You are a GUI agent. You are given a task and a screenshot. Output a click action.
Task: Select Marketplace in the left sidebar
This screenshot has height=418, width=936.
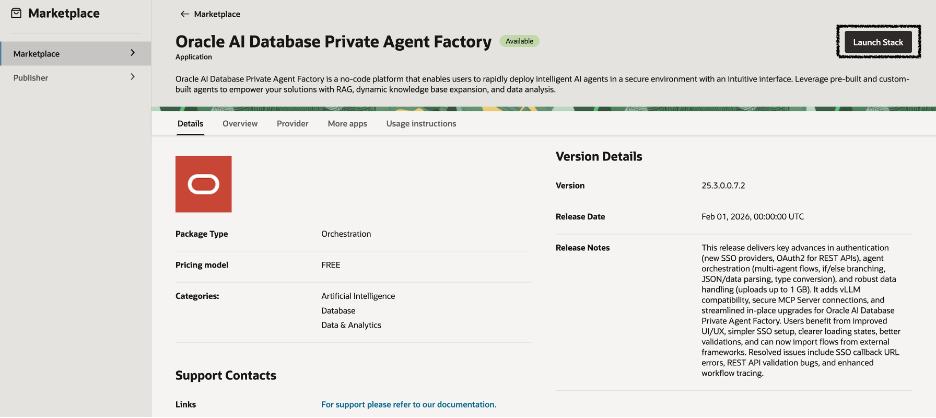(x=36, y=53)
